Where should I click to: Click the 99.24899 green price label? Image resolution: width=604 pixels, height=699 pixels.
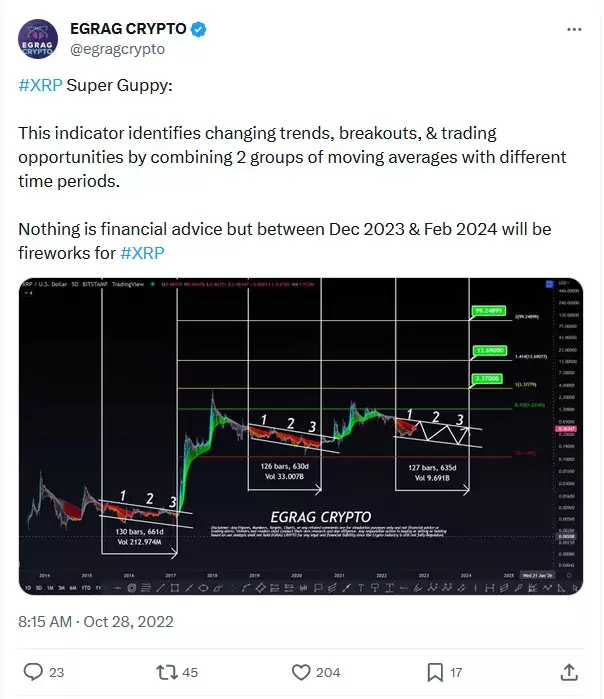pyautogui.click(x=489, y=311)
